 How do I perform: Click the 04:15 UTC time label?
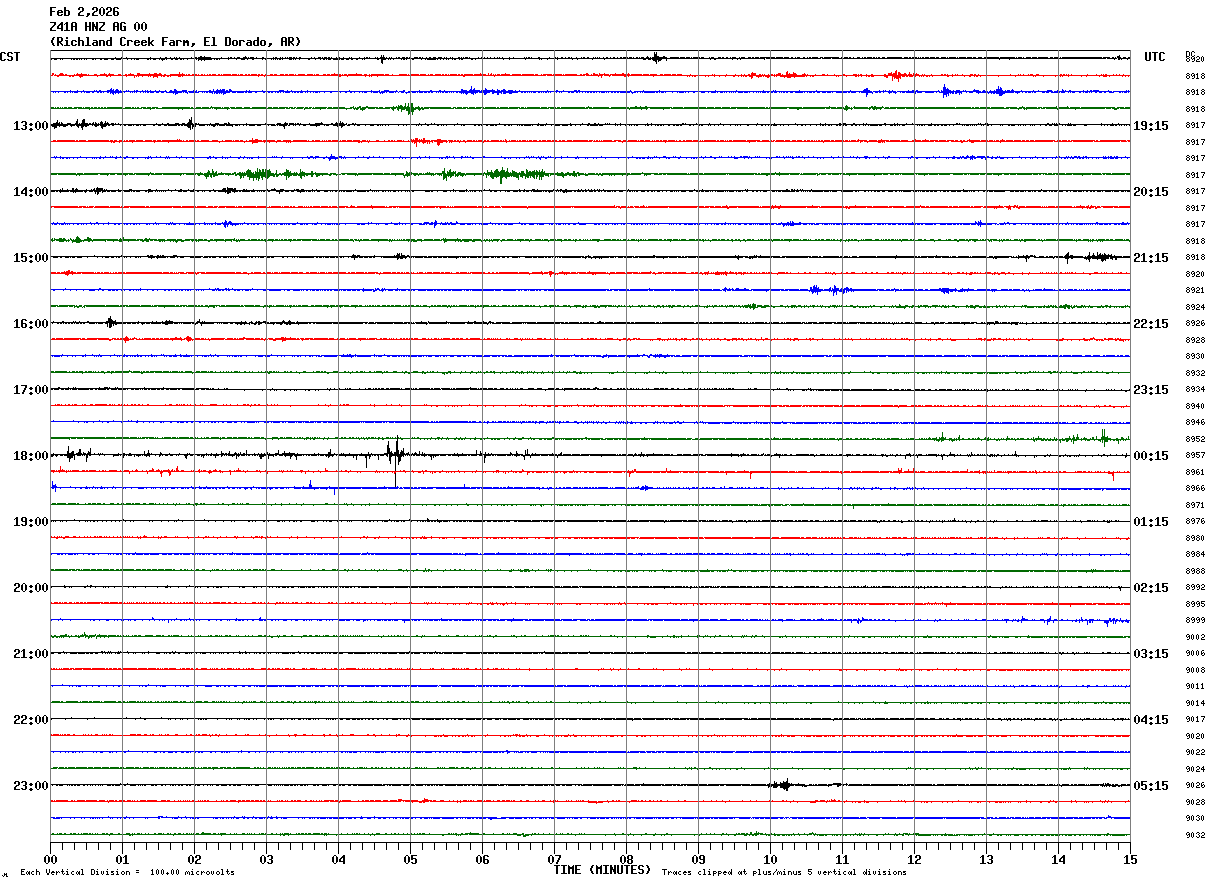pyautogui.click(x=1151, y=720)
